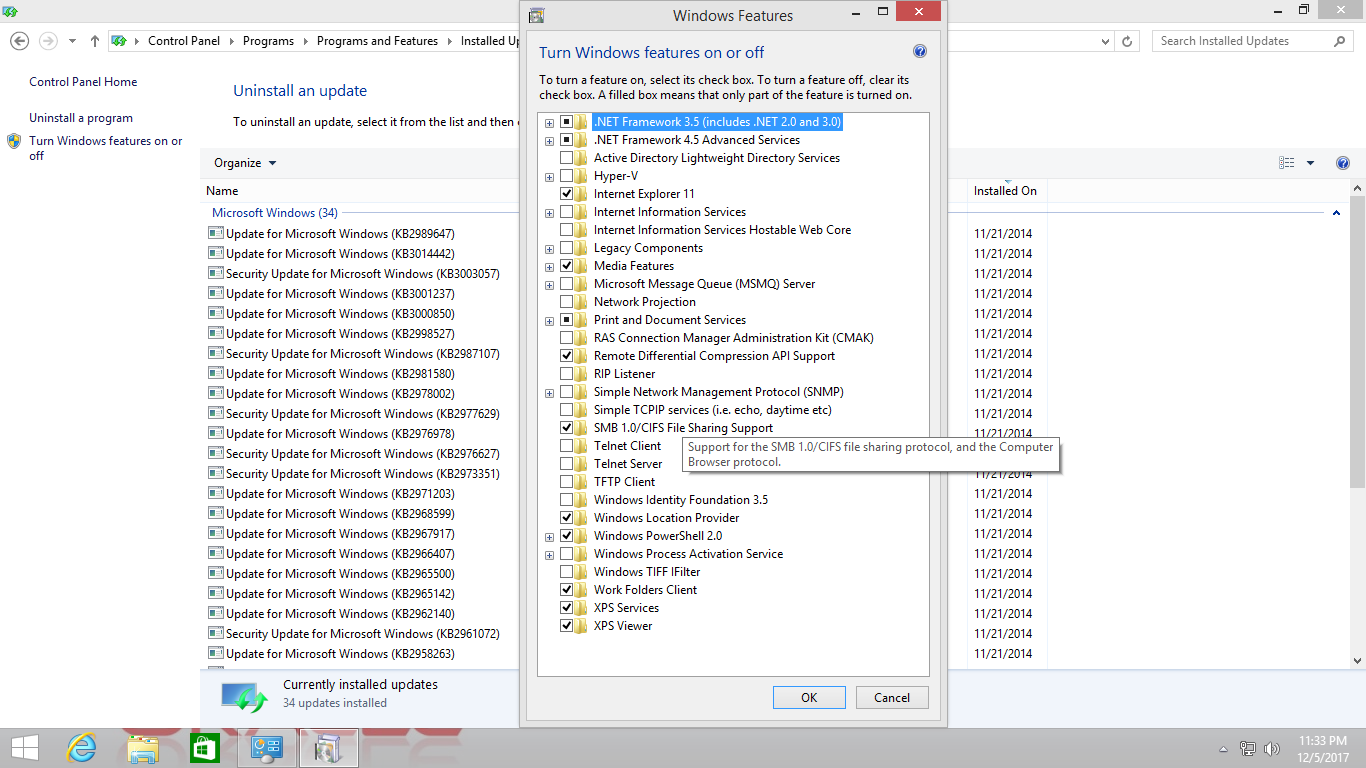Open the view options dropdown arrow
Screen dimensions: 1366x768
[1310, 163]
